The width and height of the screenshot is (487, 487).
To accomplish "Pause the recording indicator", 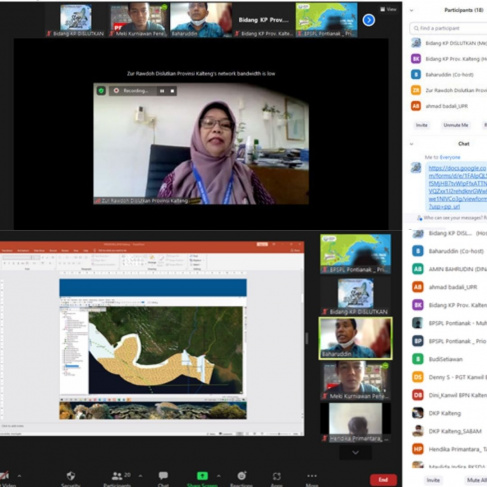I will pyautogui.click(x=162, y=91).
